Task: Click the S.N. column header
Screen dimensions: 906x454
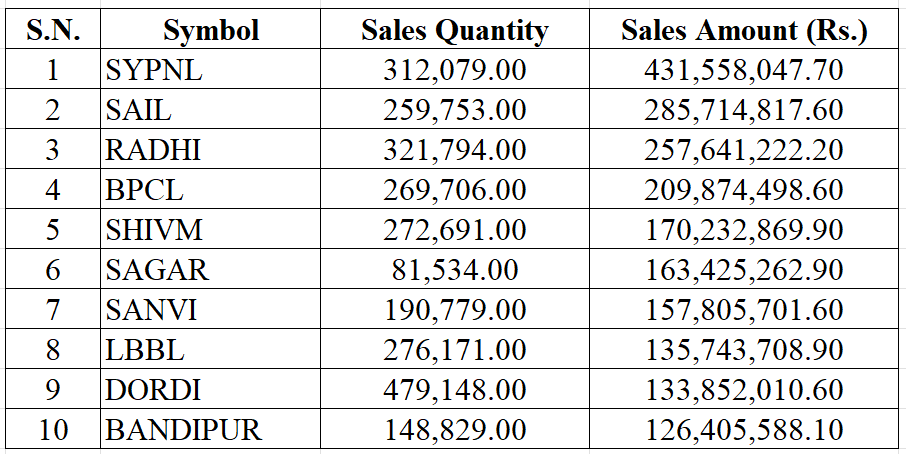Action: click(53, 30)
